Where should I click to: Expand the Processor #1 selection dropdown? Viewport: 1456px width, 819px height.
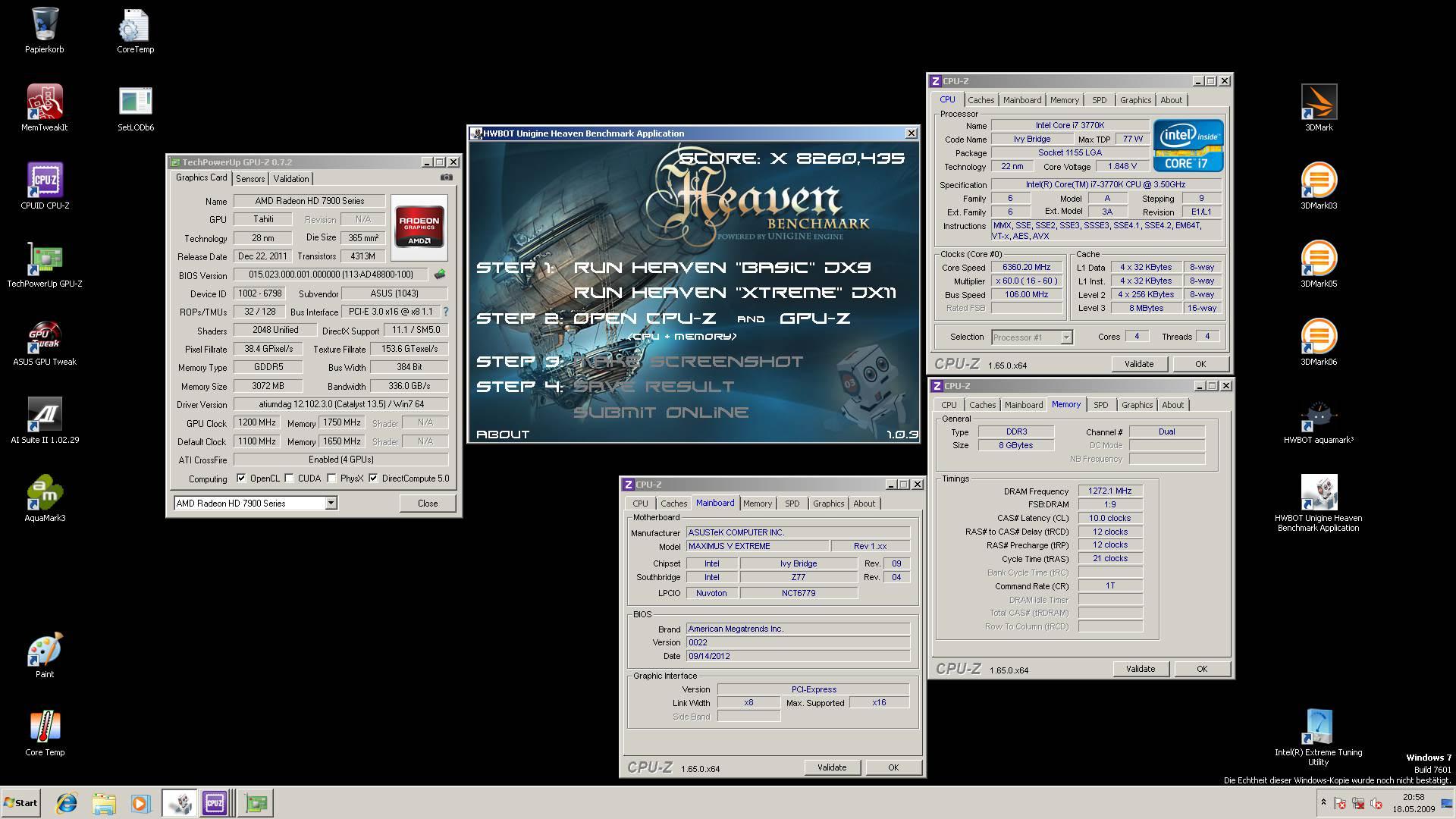coord(1066,337)
